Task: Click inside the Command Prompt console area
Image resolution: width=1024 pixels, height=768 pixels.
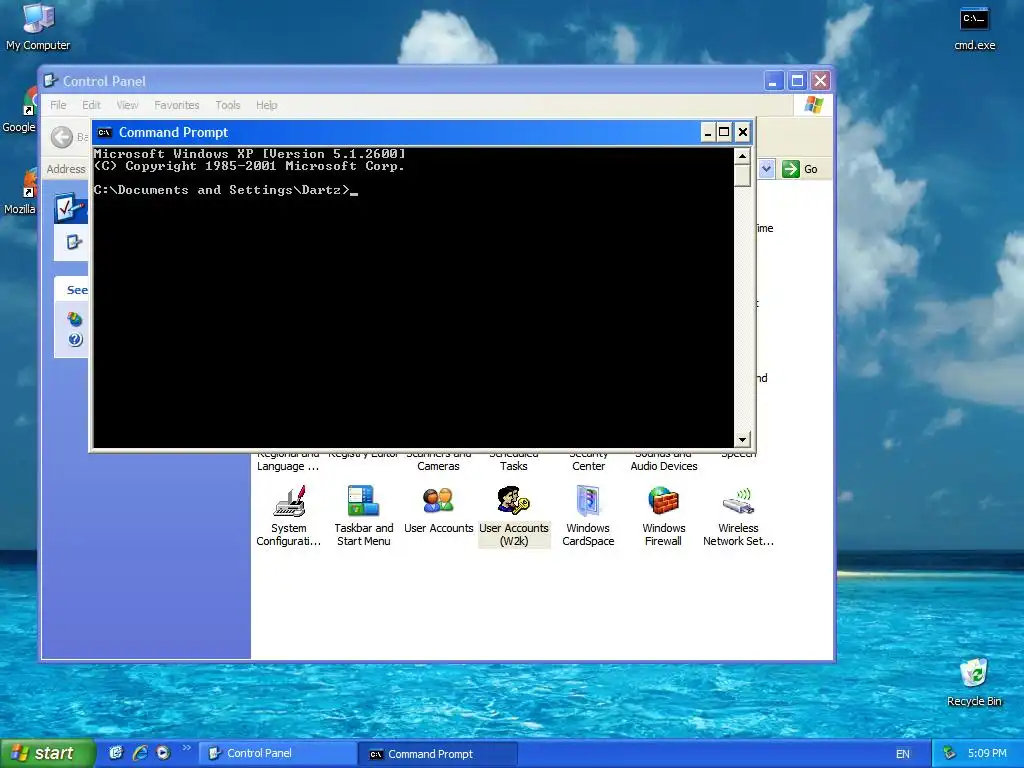Action: pyautogui.click(x=413, y=298)
